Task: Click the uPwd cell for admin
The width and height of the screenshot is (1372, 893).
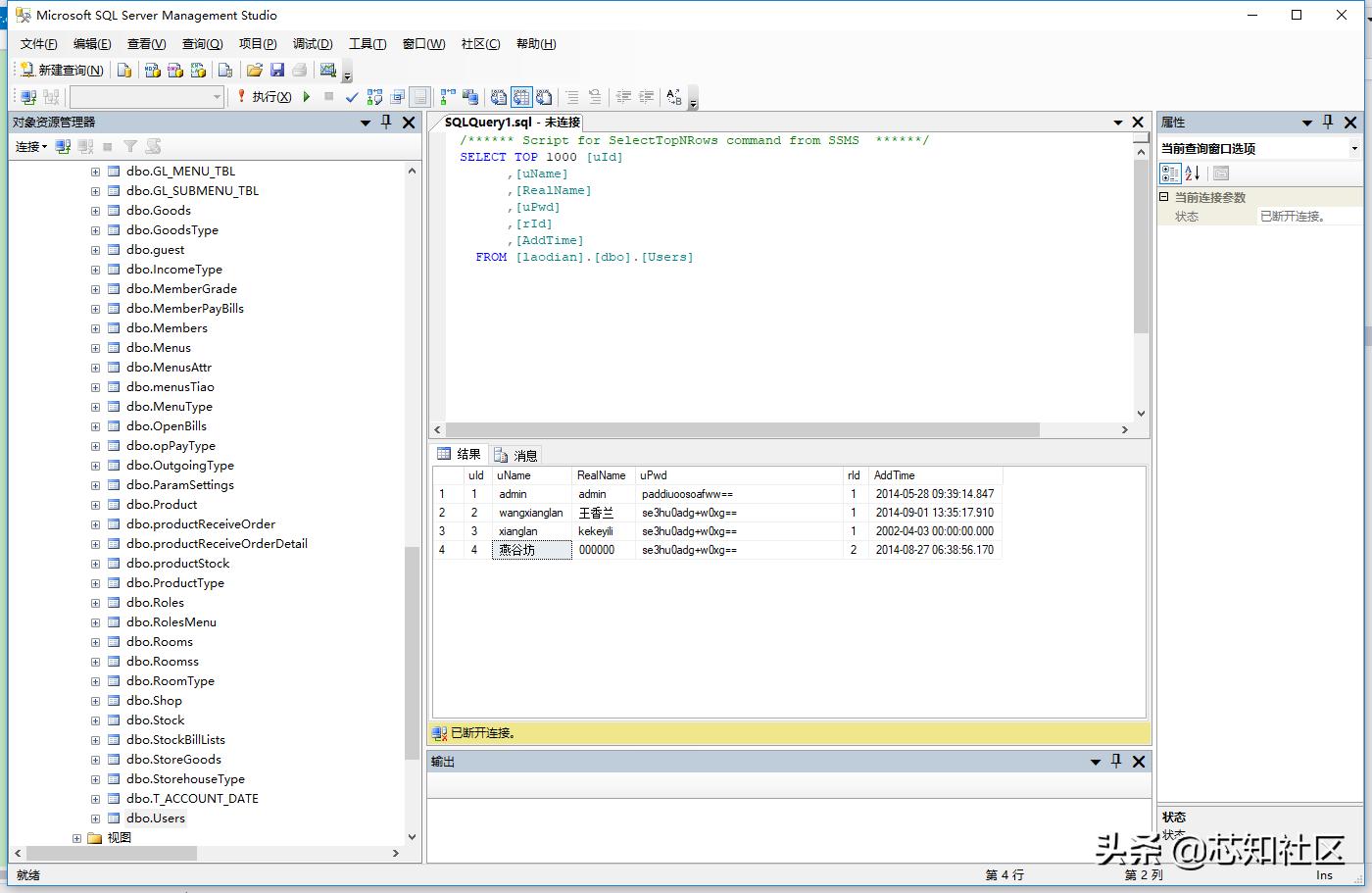Action: coord(687,494)
